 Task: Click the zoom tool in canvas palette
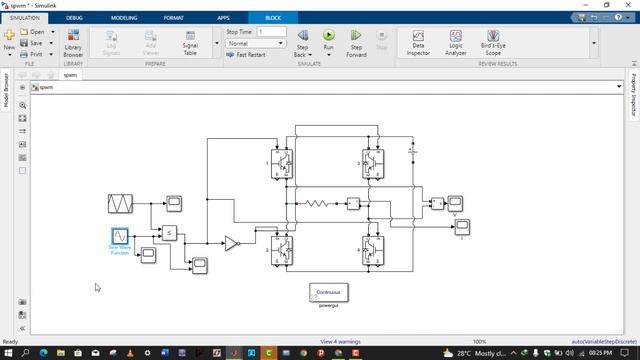pyautogui.click(x=22, y=105)
